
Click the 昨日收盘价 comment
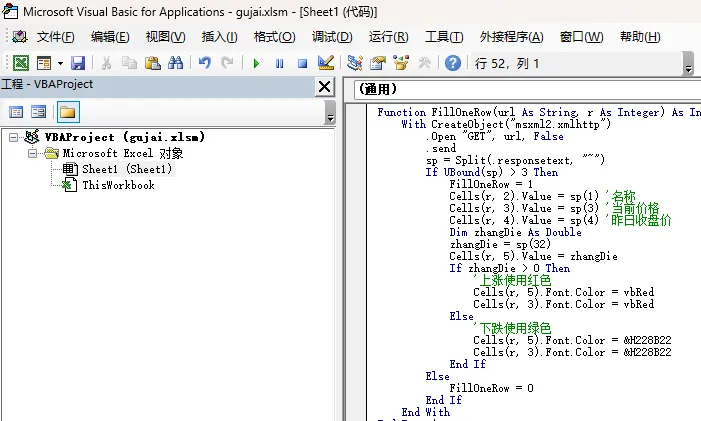click(x=638, y=220)
